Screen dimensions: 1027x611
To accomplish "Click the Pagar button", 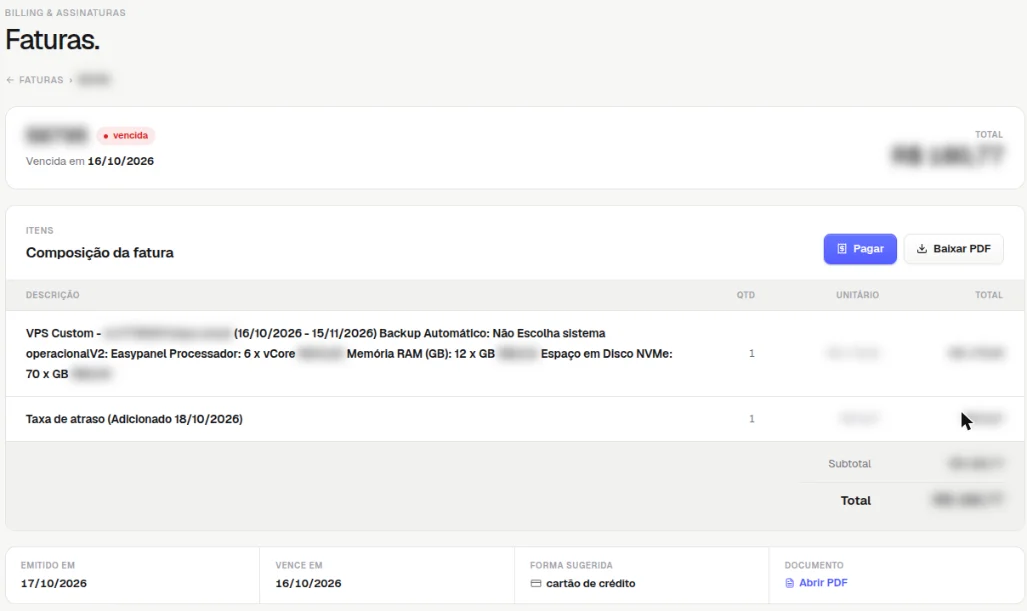I will (x=860, y=249).
